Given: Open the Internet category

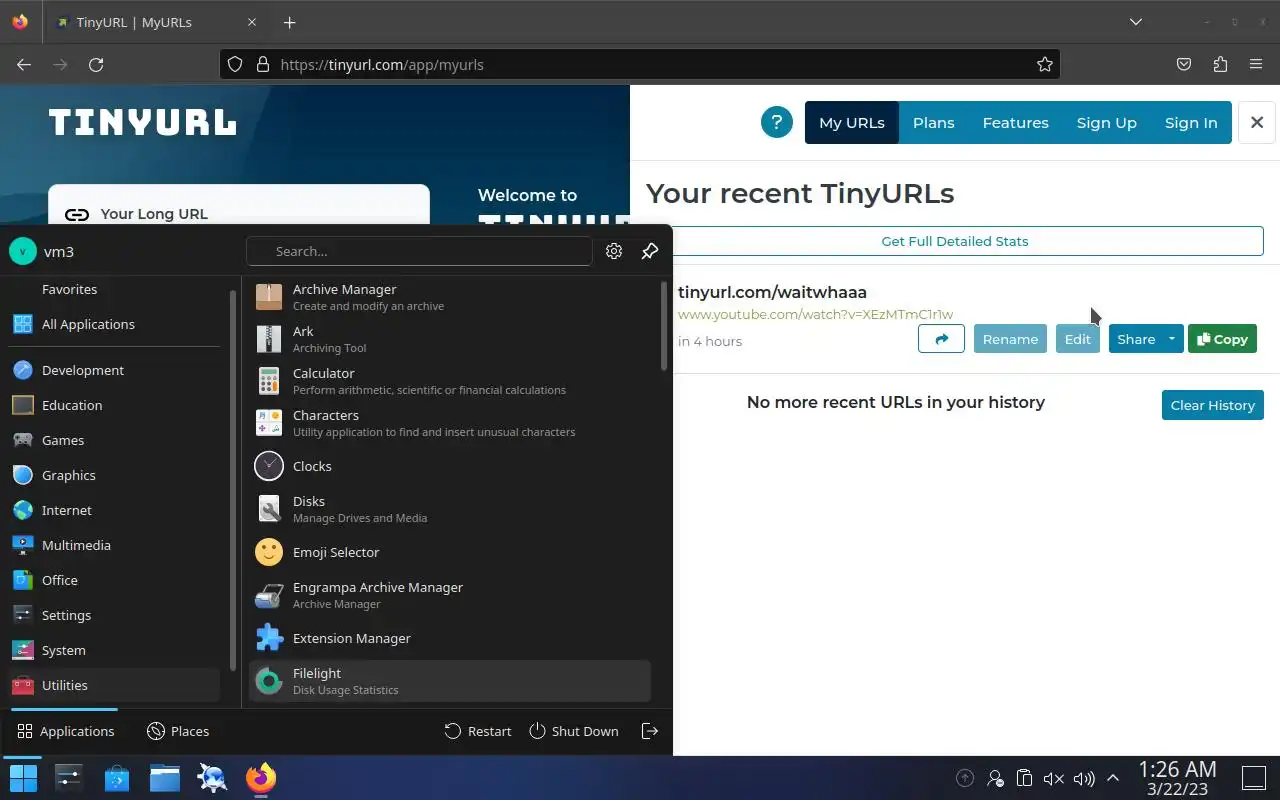Looking at the screenshot, I should (x=114, y=510).
